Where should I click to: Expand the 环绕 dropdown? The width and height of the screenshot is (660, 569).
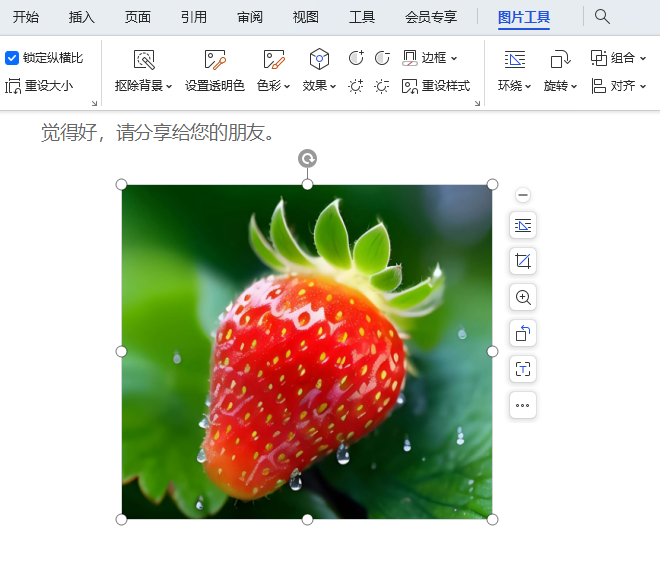527,86
